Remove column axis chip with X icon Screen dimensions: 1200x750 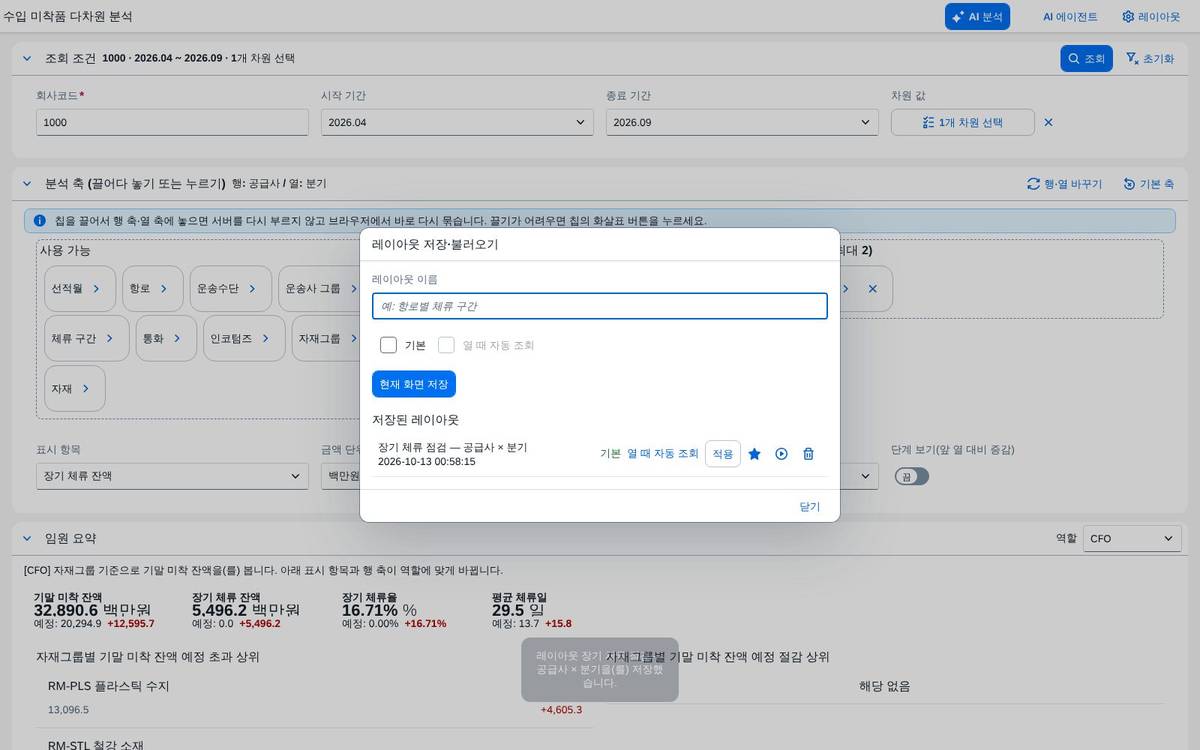(872, 288)
